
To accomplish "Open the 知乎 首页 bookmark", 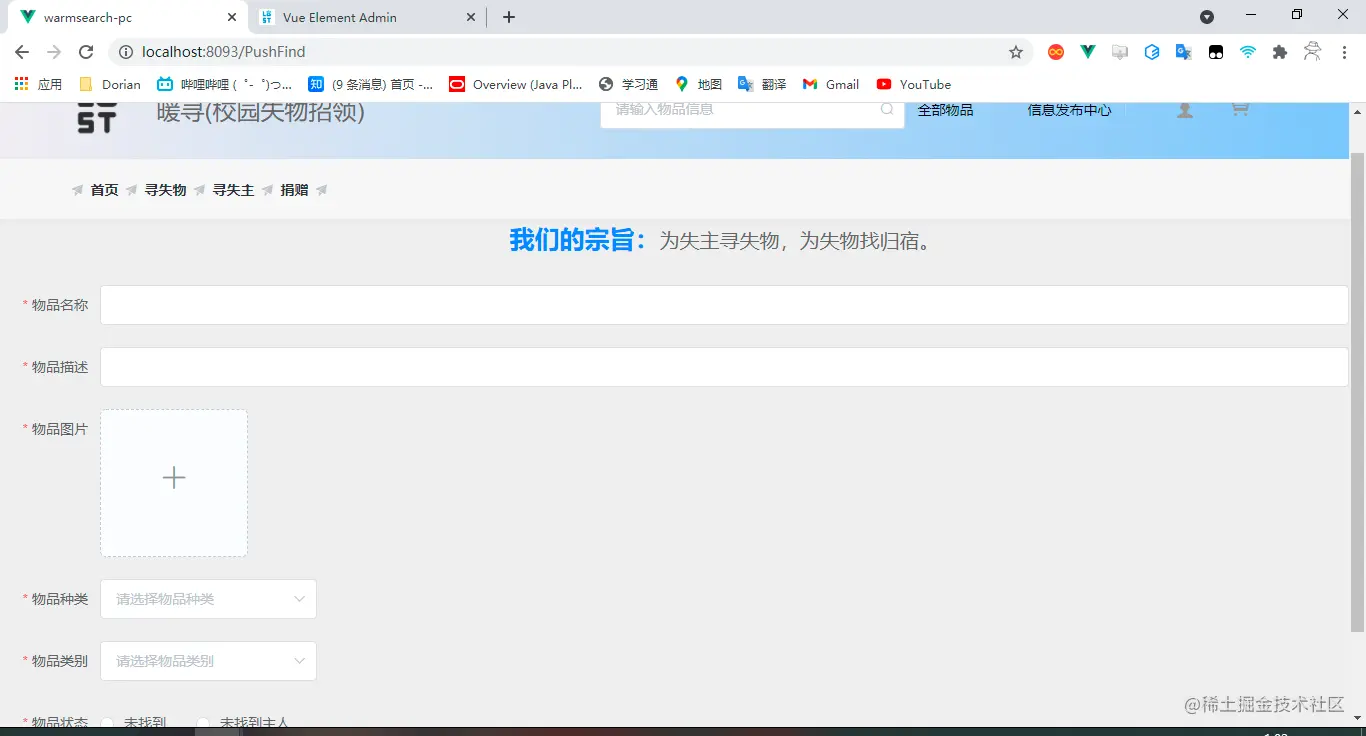I will click(x=371, y=84).
